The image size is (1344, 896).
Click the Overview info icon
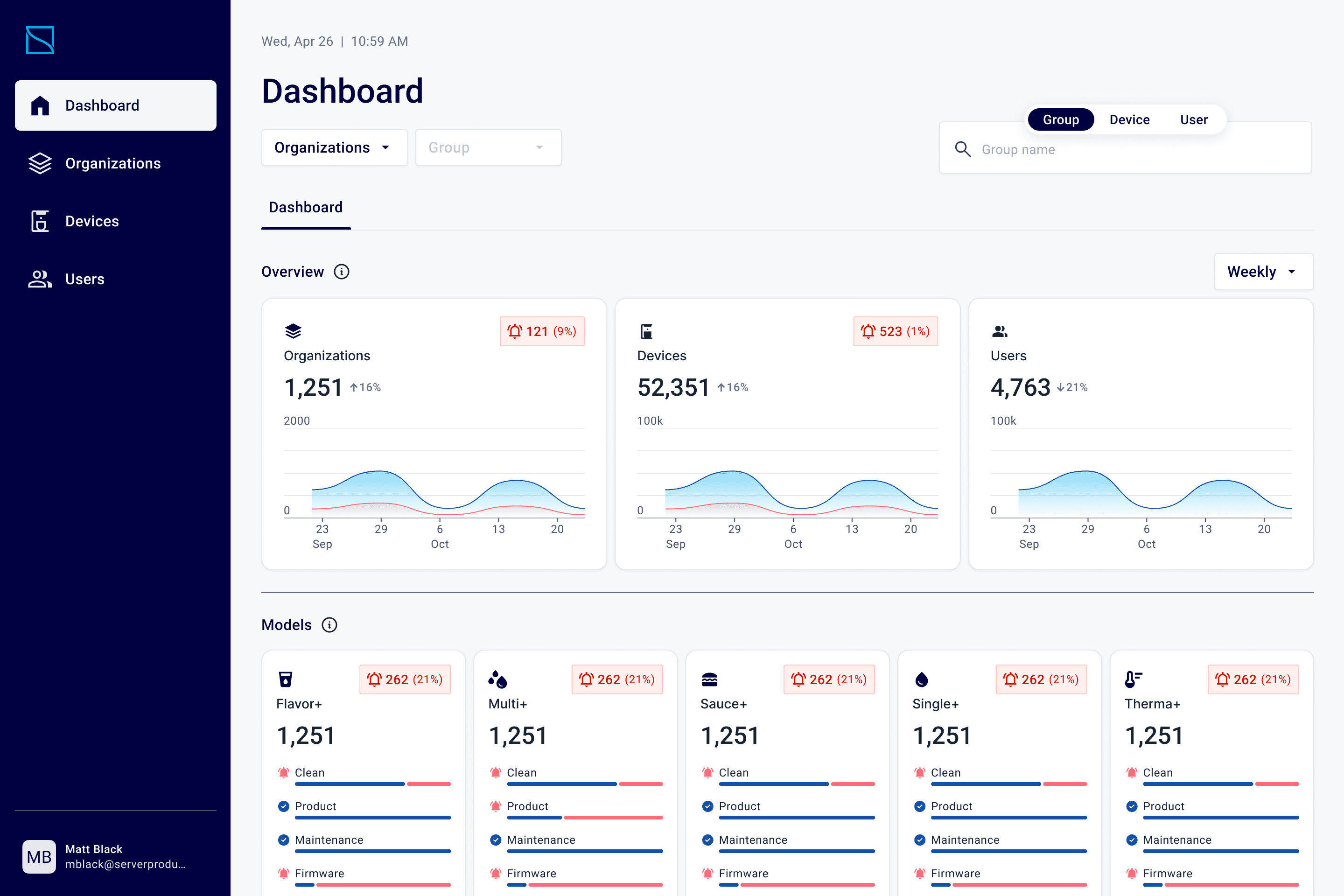tap(342, 272)
